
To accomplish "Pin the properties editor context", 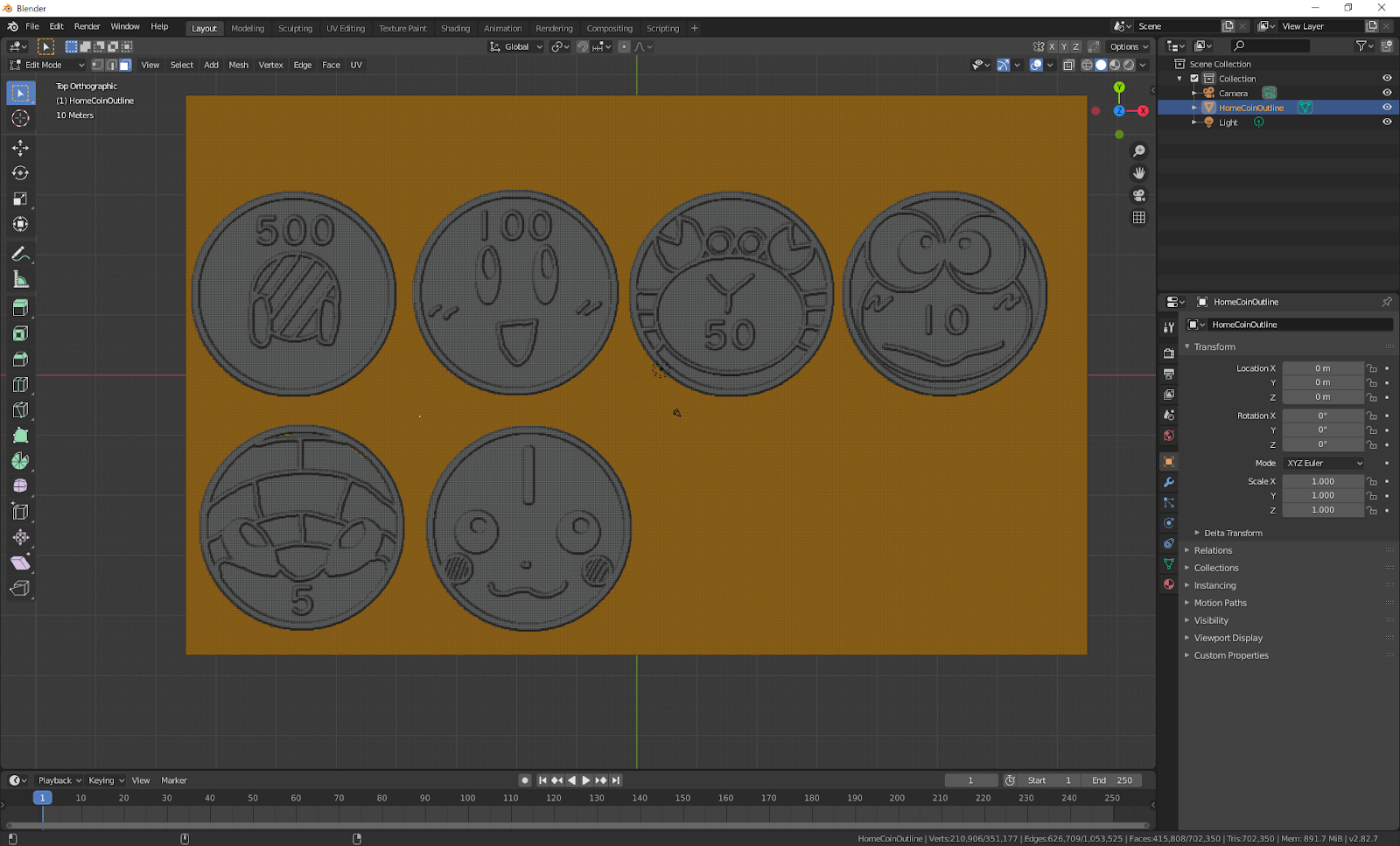I will pos(1387,302).
